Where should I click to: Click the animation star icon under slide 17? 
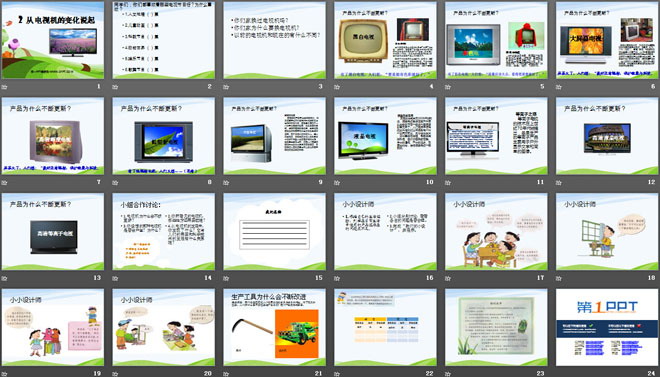(x=448, y=278)
